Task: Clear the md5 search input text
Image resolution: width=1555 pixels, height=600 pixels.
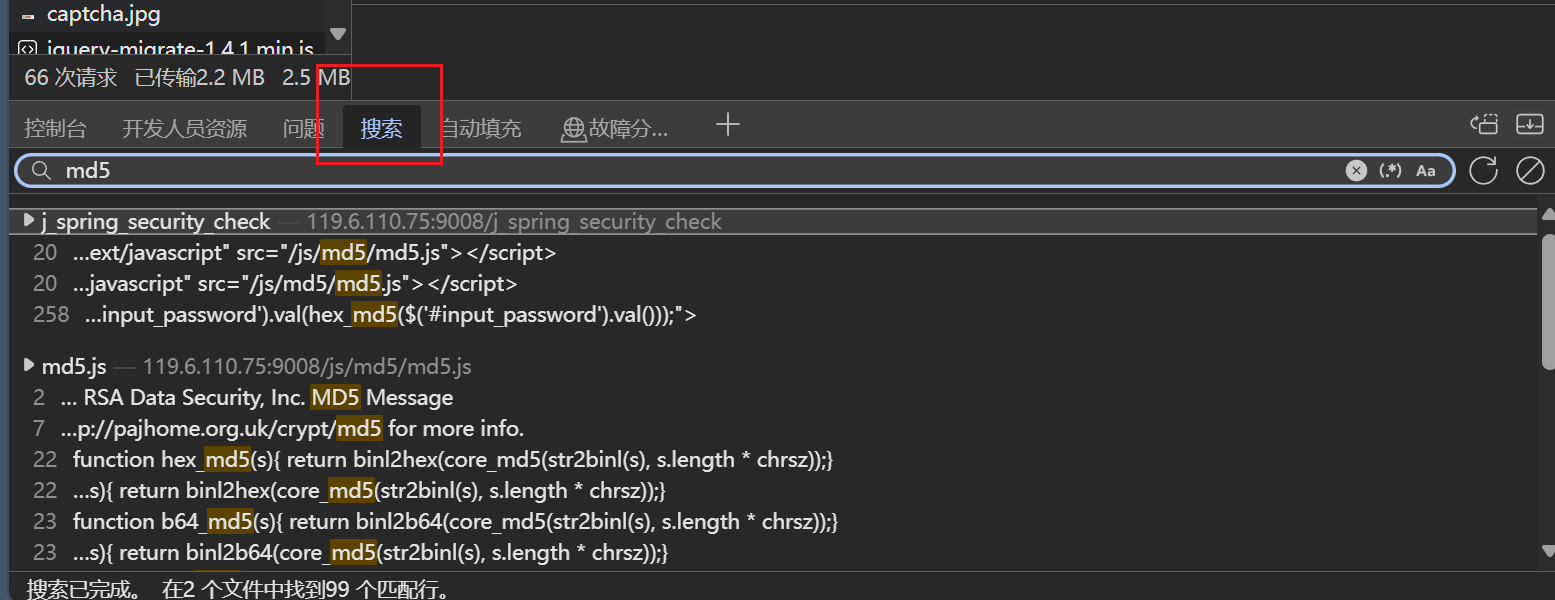Action: pyautogui.click(x=1356, y=170)
